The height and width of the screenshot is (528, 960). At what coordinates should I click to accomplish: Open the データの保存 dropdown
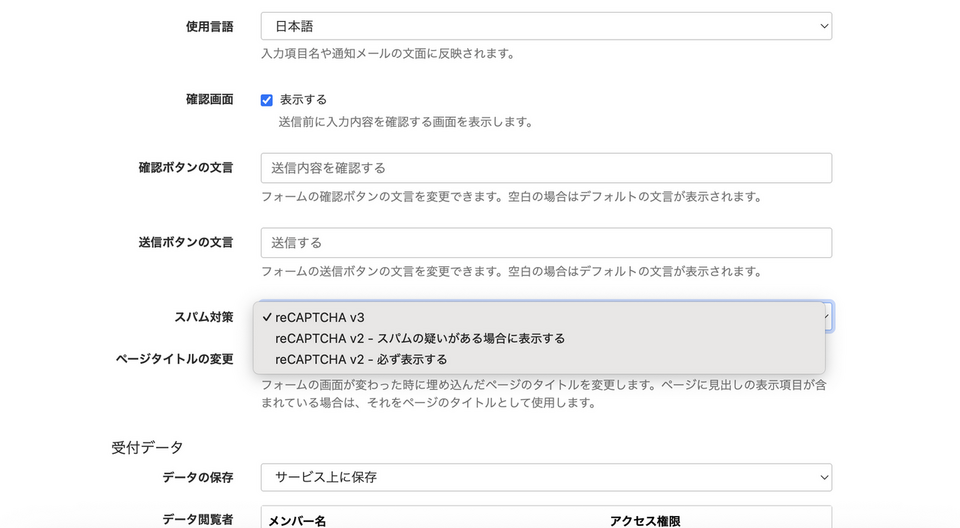545,477
